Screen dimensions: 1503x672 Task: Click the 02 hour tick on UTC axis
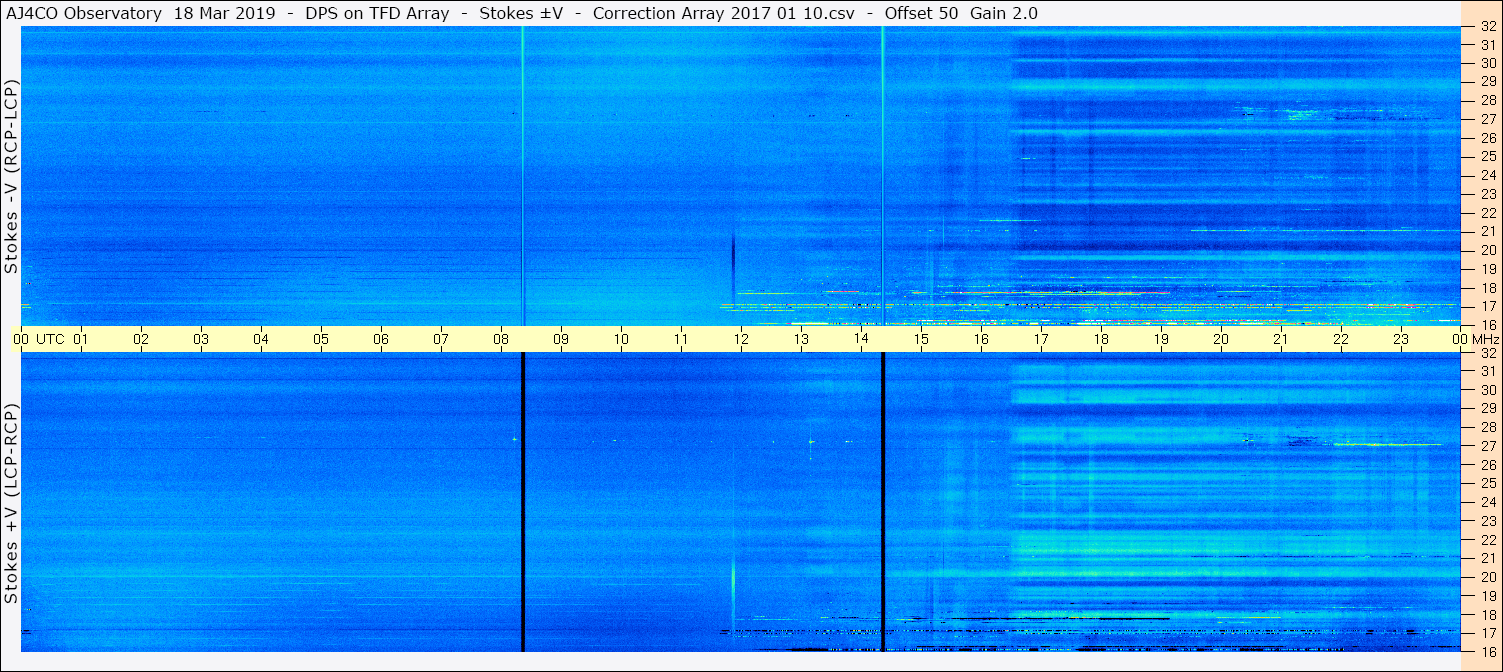[141, 339]
